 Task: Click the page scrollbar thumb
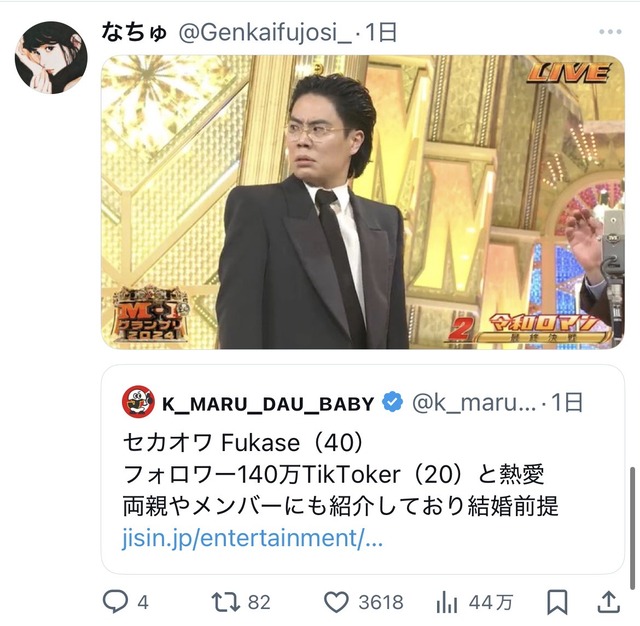pos(633,532)
